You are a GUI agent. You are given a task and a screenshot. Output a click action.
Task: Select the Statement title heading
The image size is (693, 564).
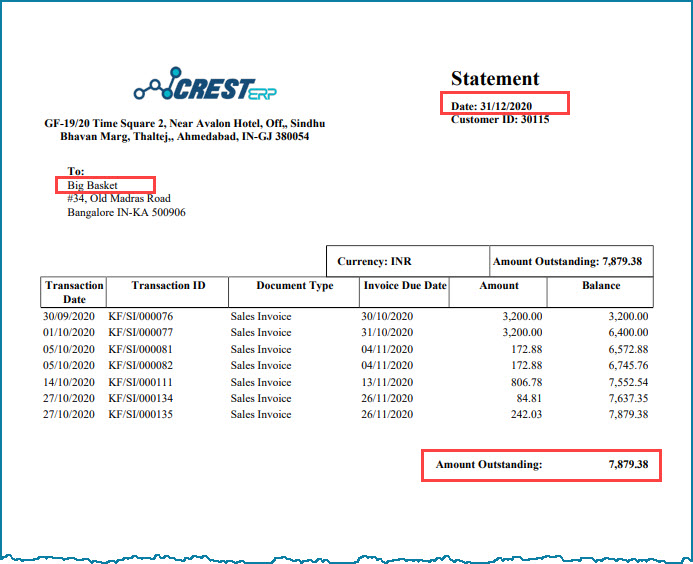[x=495, y=79]
